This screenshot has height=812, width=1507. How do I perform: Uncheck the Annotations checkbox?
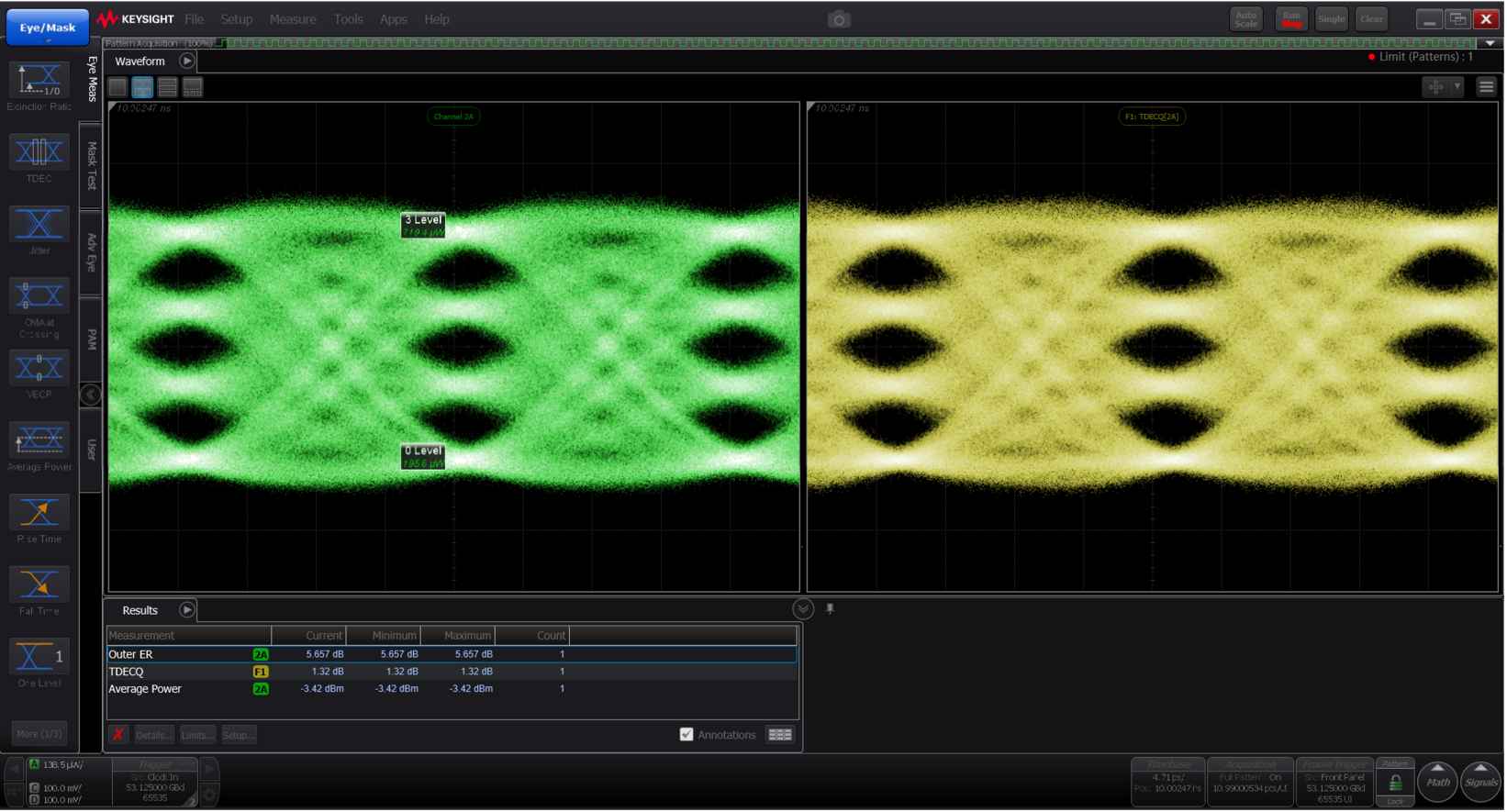point(687,735)
